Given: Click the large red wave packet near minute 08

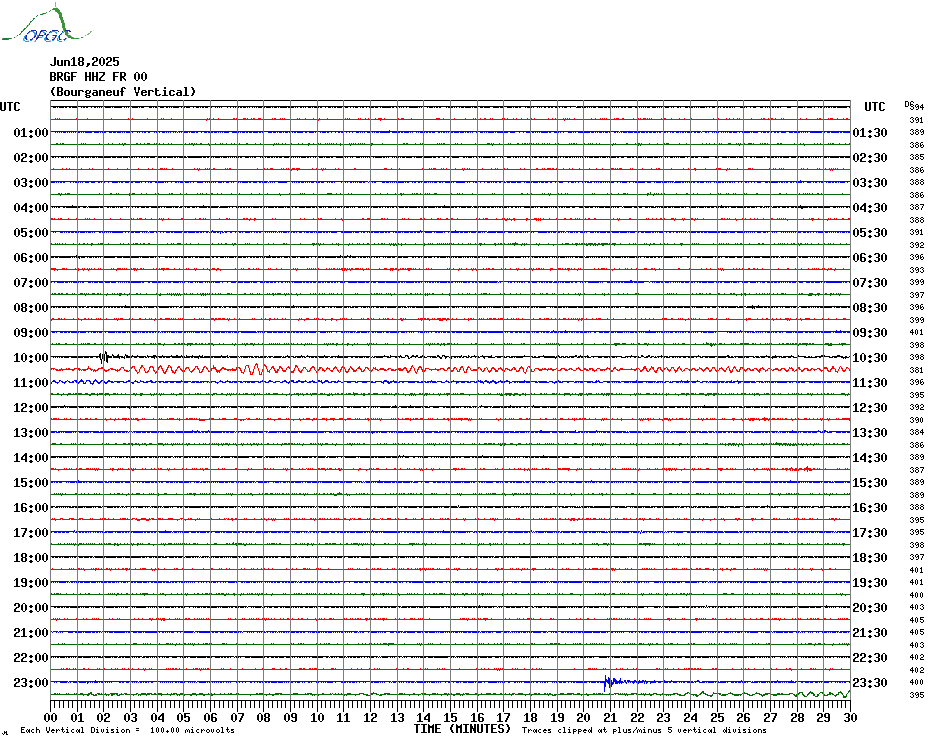Looking at the screenshot, I should (255, 369).
